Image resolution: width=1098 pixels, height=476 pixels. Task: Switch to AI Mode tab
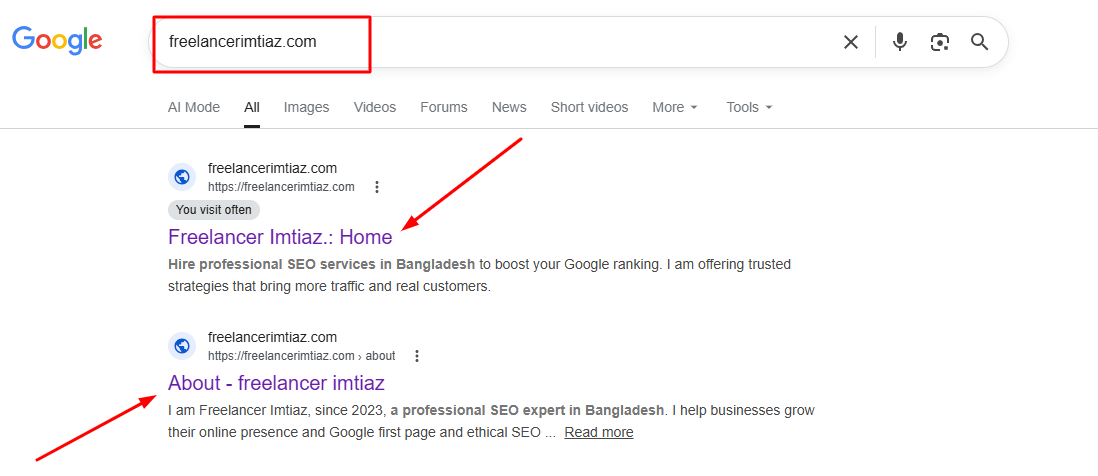(194, 107)
